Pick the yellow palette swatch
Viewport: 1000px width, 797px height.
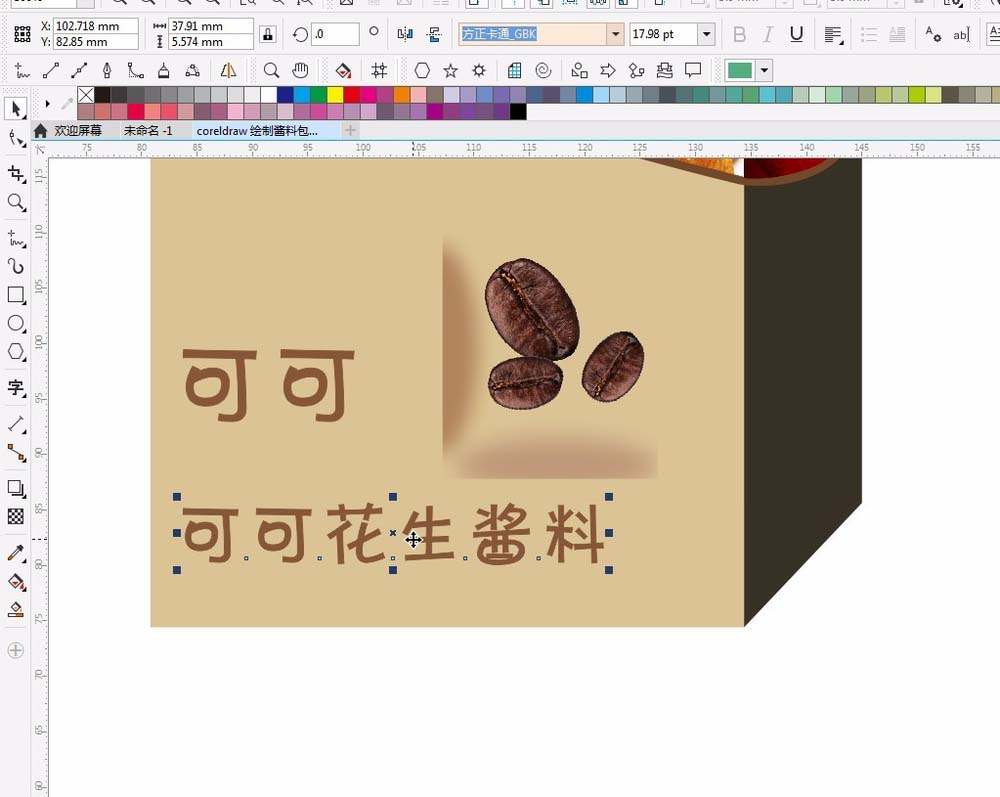tap(335, 95)
